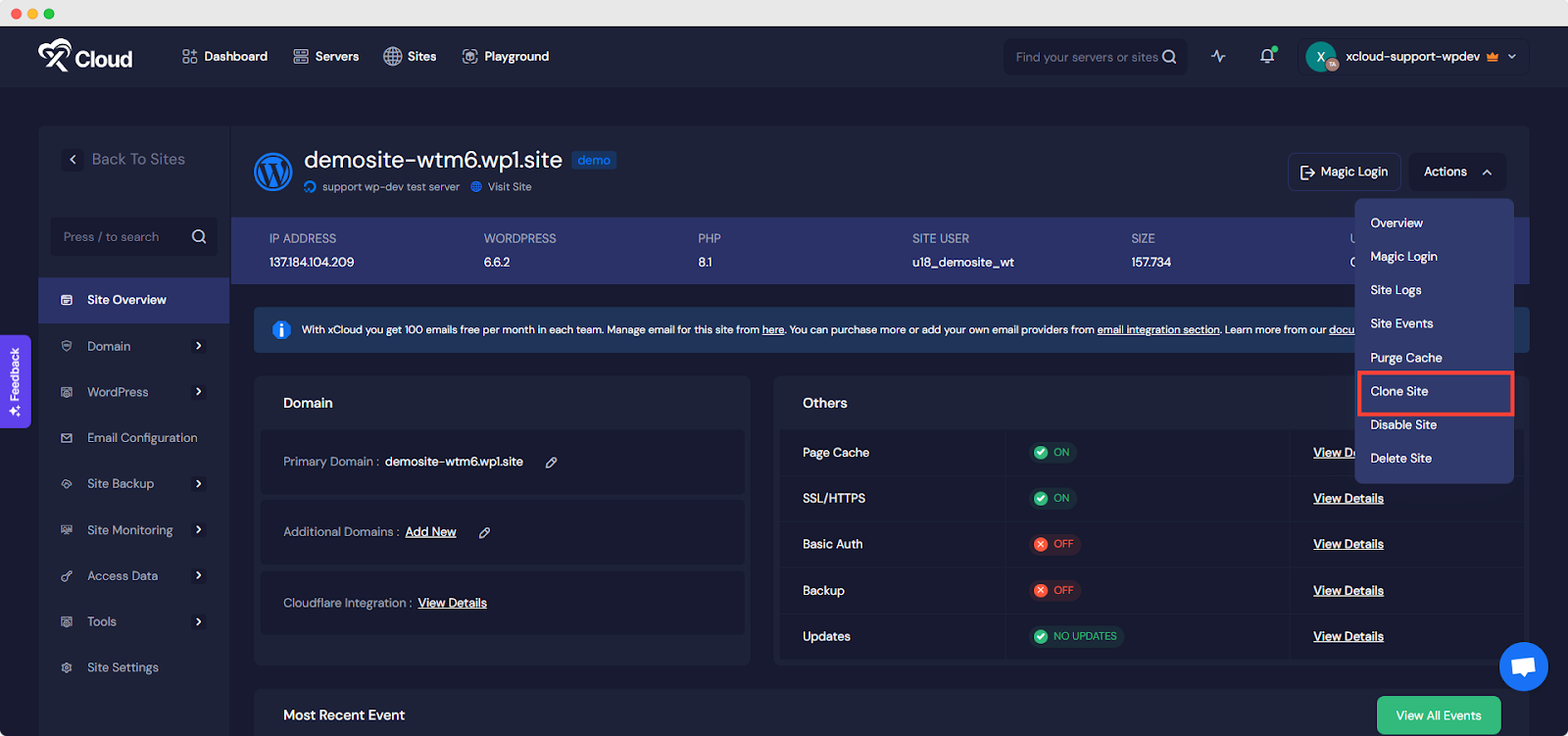This screenshot has height=736, width=1568.
Task: Edit the primary domain pencil icon
Action: (552, 463)
